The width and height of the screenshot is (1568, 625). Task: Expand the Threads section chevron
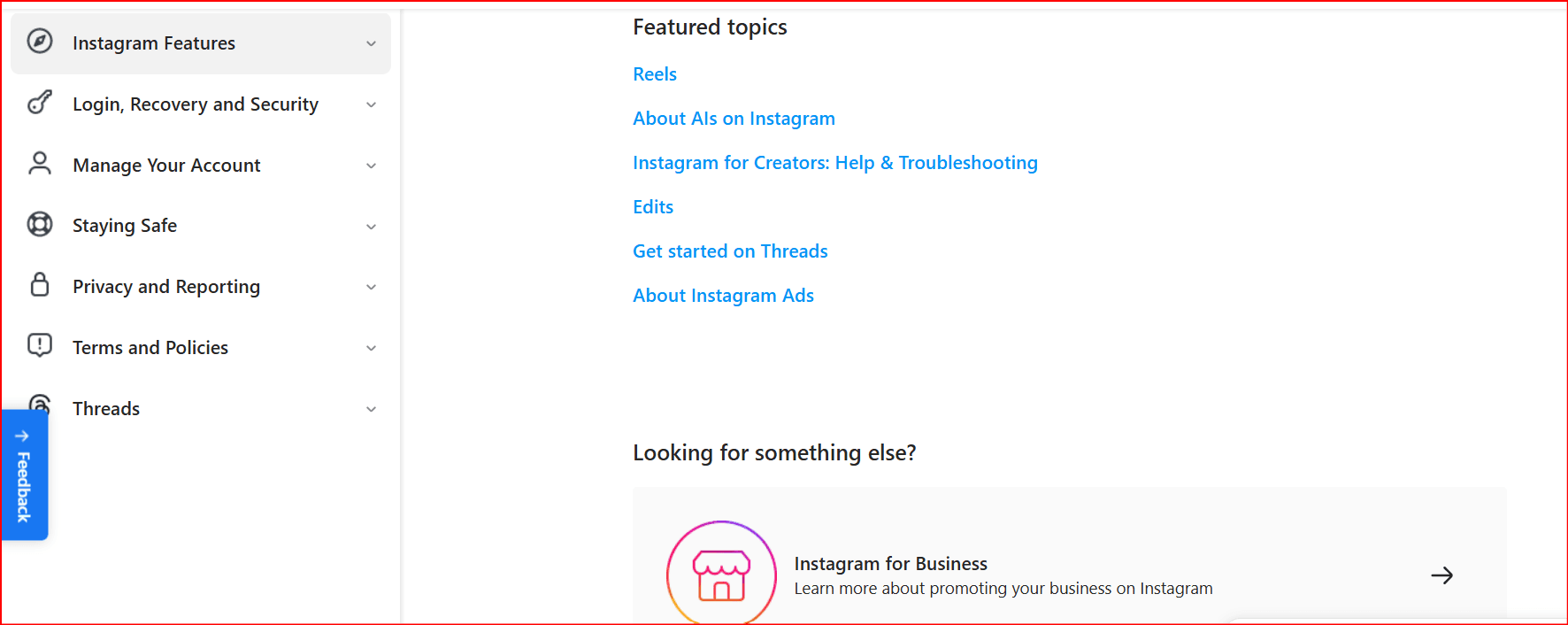click(x=372, y=409)
